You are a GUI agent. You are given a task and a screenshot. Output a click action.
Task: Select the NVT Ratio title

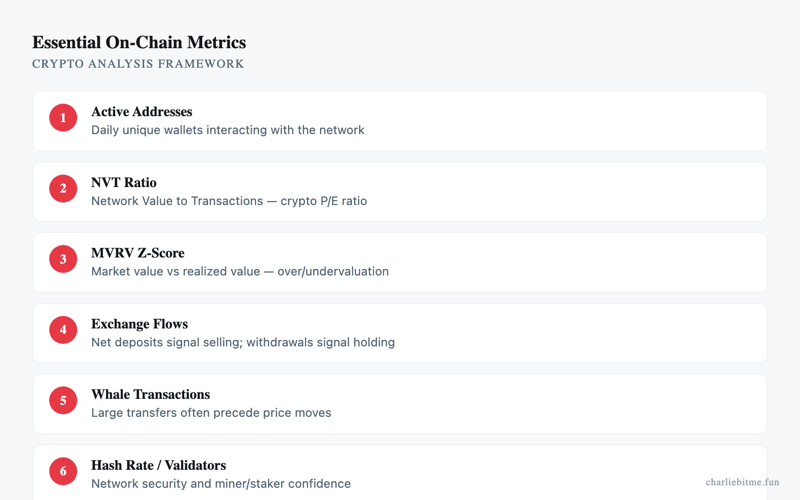coord(124,182)
